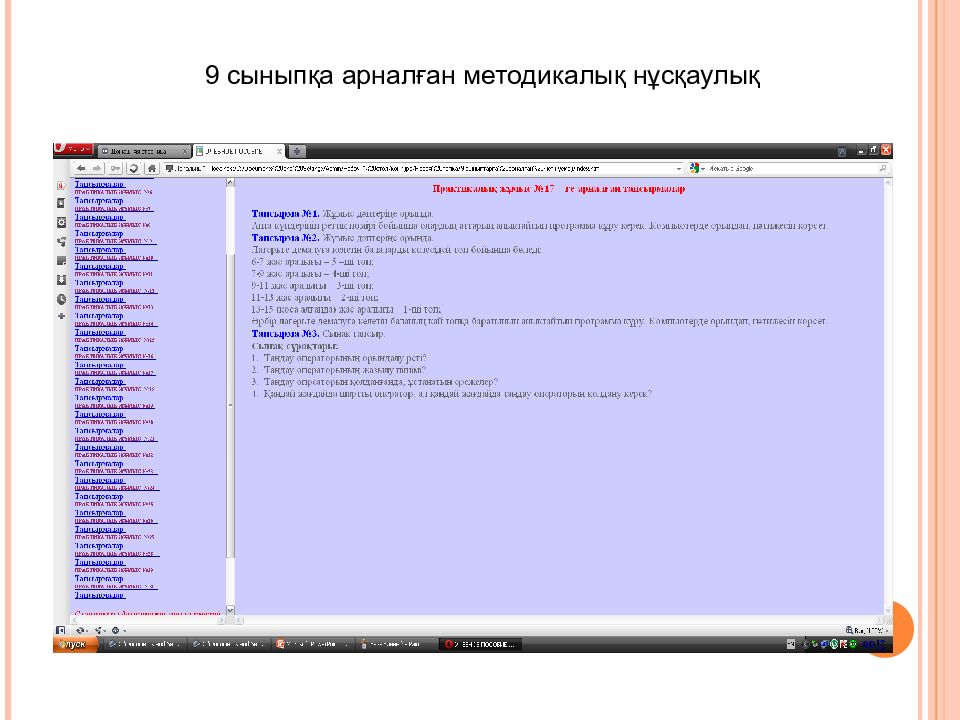Click inside the address bar

pos(422,168)
